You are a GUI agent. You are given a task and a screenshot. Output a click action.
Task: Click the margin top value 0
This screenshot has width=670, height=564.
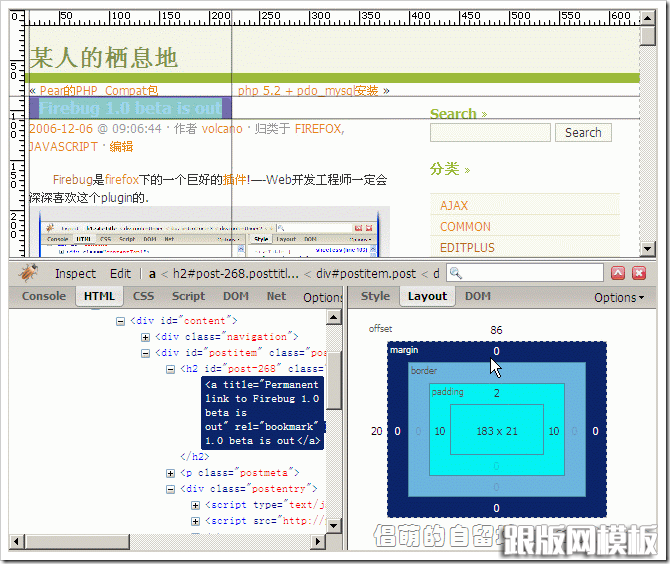pyautogui.click(x=496, y=351)
